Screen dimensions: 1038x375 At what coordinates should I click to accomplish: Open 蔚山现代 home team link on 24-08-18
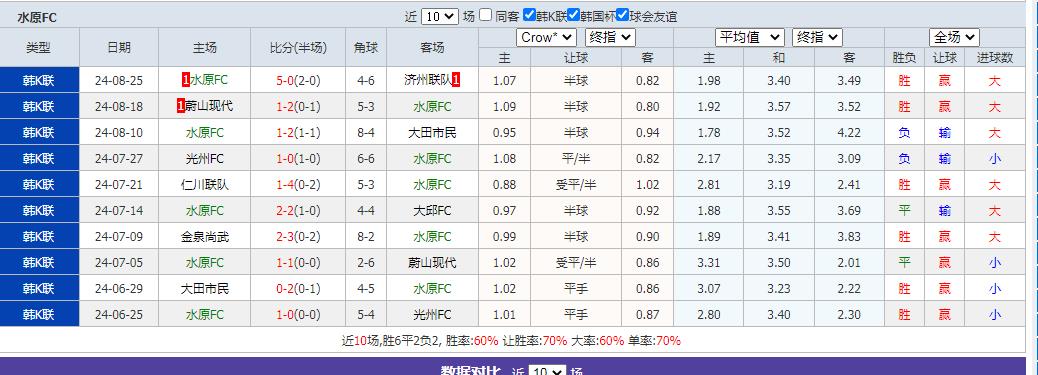click(x=209, y=106)
